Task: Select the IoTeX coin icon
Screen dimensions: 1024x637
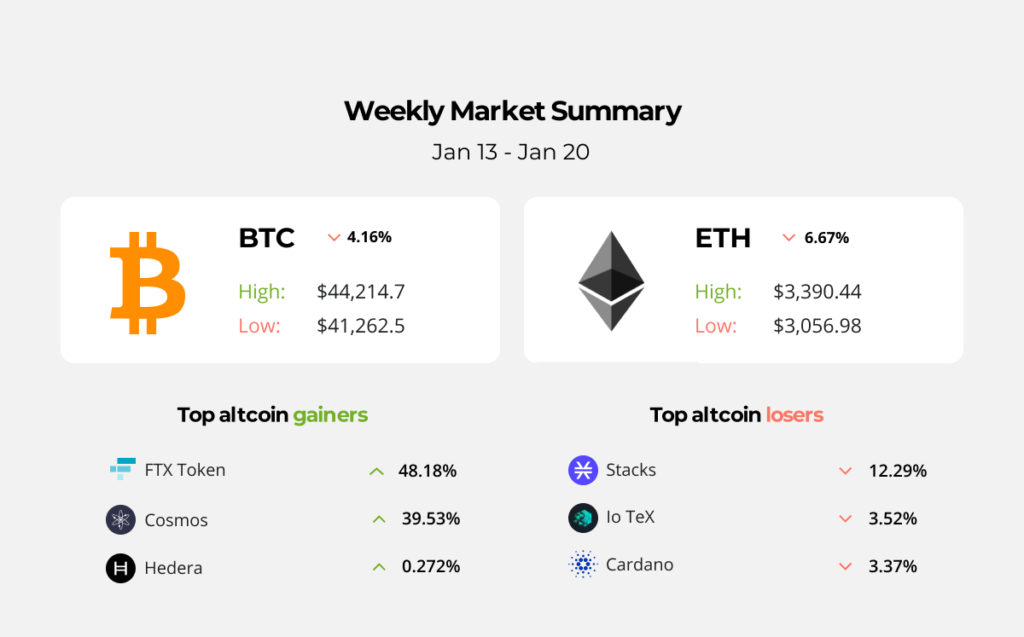Action: click(583, 518)
